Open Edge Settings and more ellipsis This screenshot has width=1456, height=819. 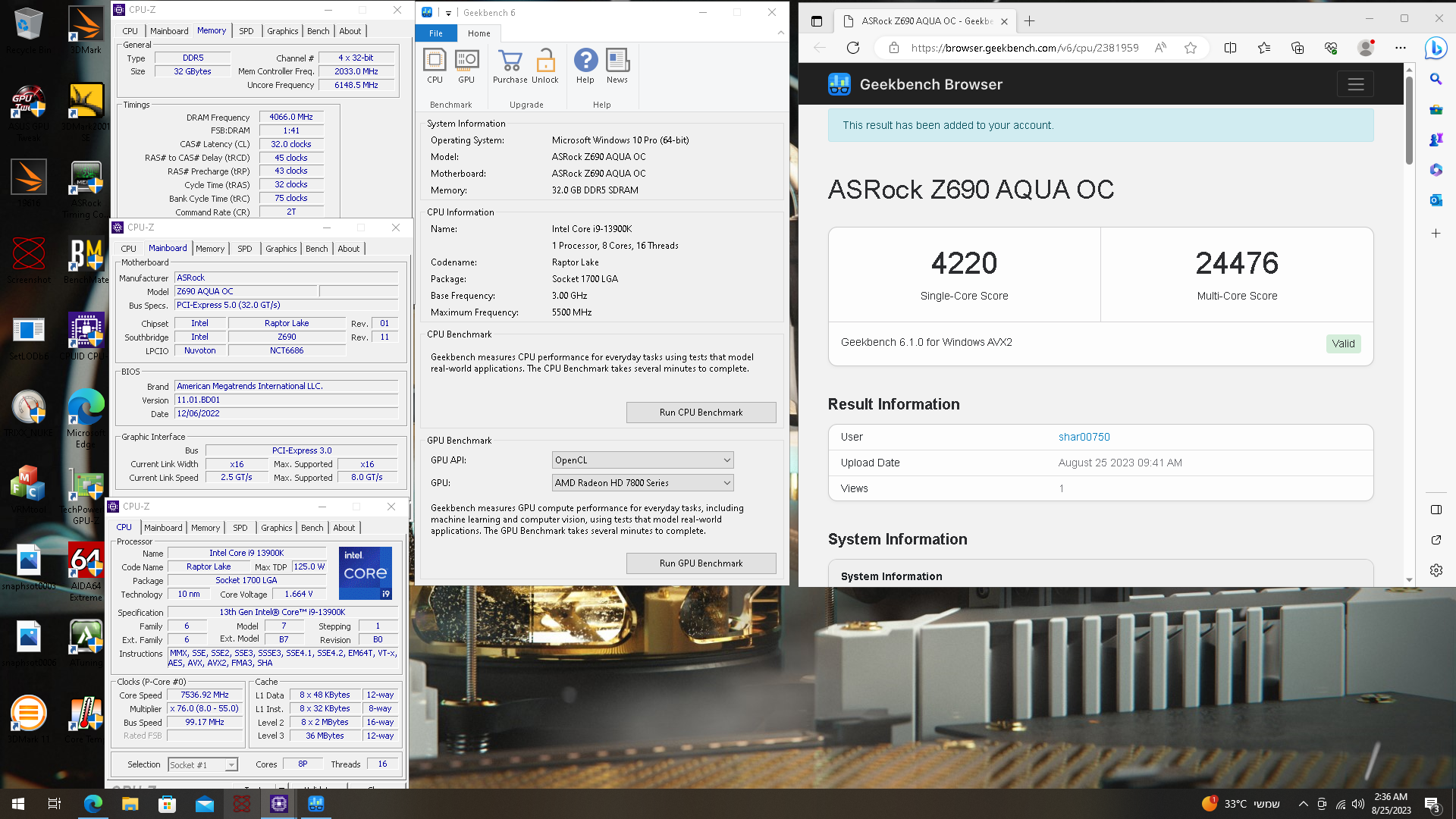click(x=1401, y=48)
